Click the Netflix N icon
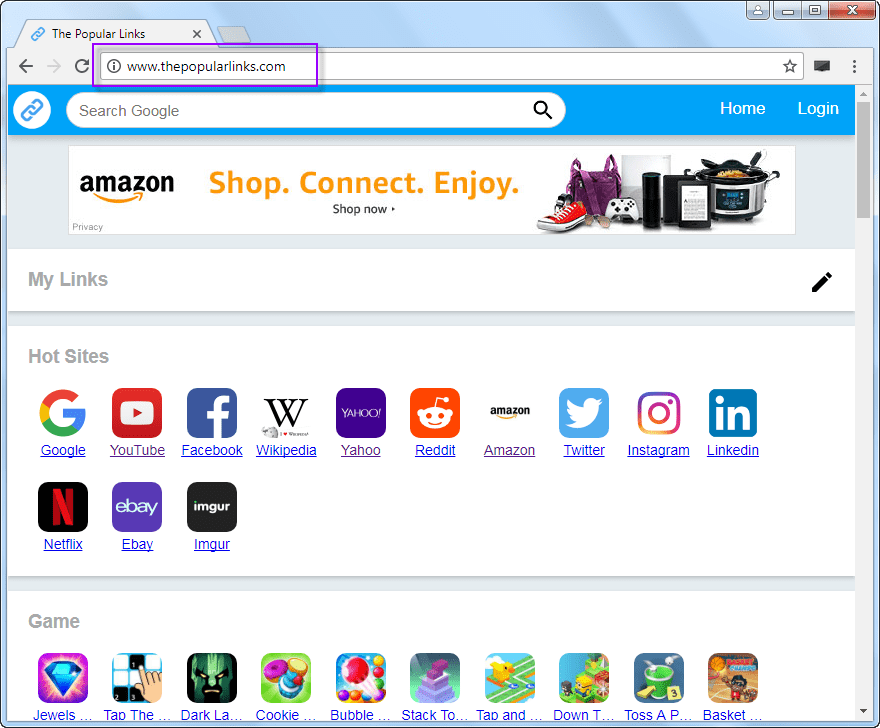 [x=63, y=507]
